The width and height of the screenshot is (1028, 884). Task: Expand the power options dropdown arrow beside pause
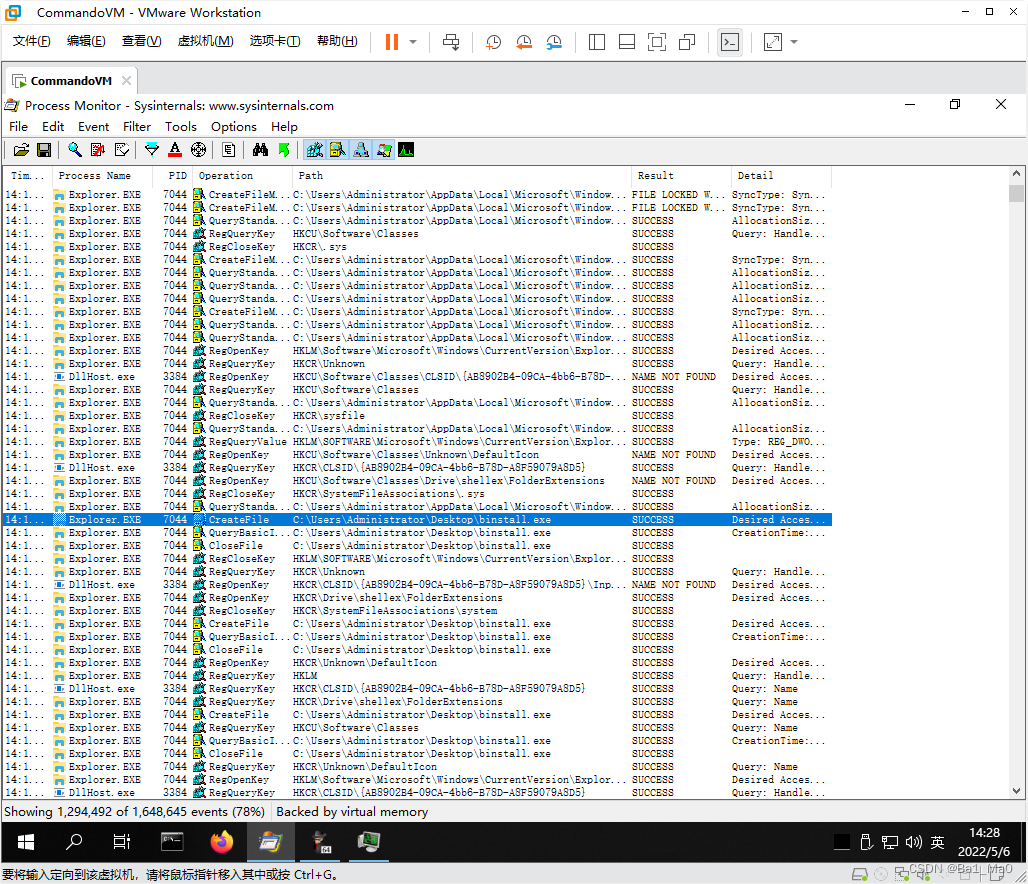click(x=413, y=42)
